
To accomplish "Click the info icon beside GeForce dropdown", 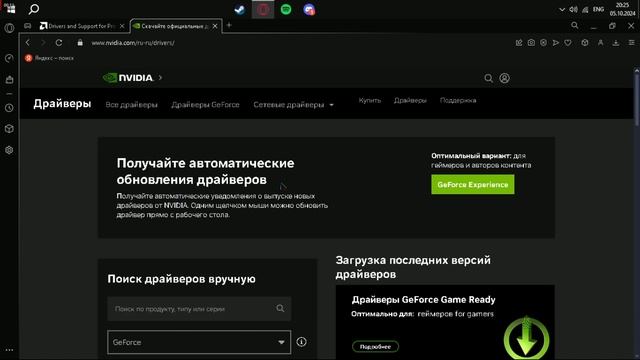I will pyautogui.click(x=301, y=342).
